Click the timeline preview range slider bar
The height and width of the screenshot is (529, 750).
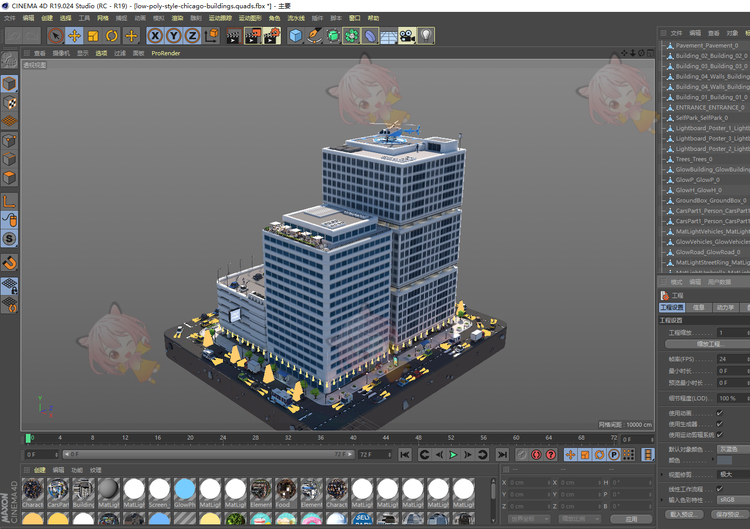click(x=209, y=454)
